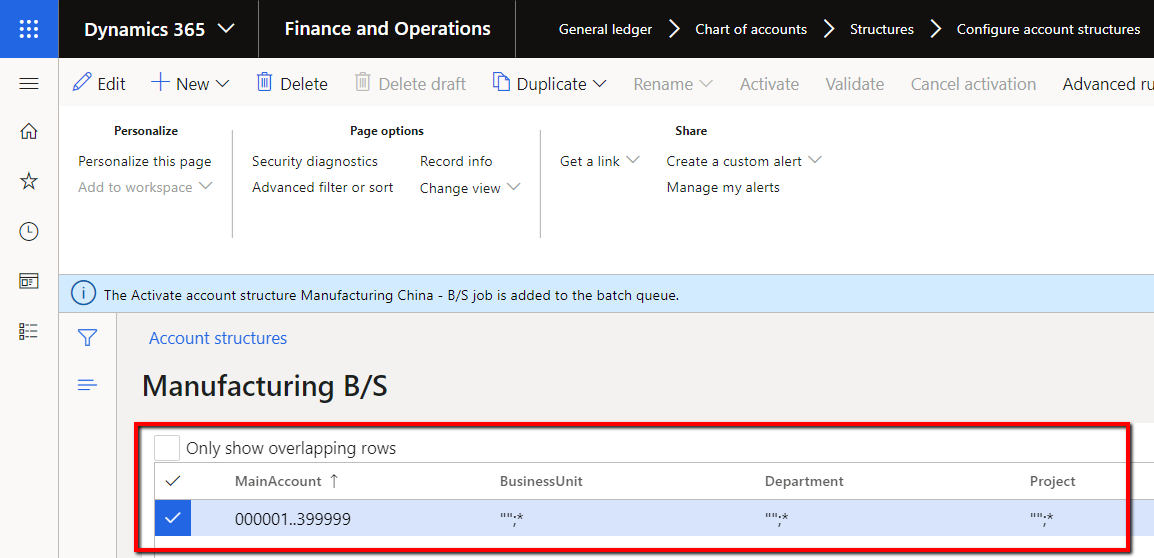Image resolution: width=1154 pixels, height=558 pixels.
Task: Go to General ledger breadcrumb
Action: coord(605,29)
